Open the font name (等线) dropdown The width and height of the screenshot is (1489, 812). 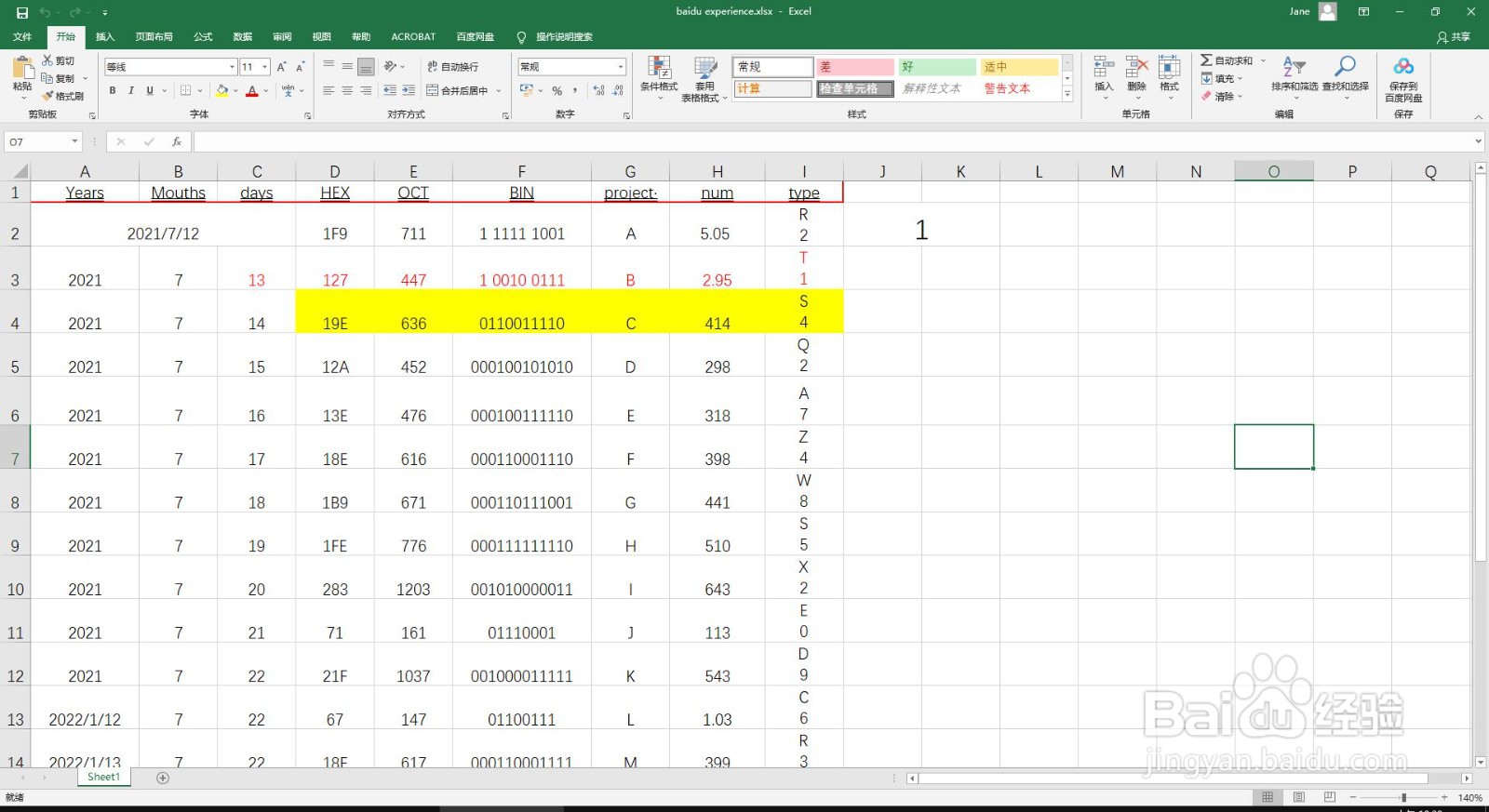(232, 67)
